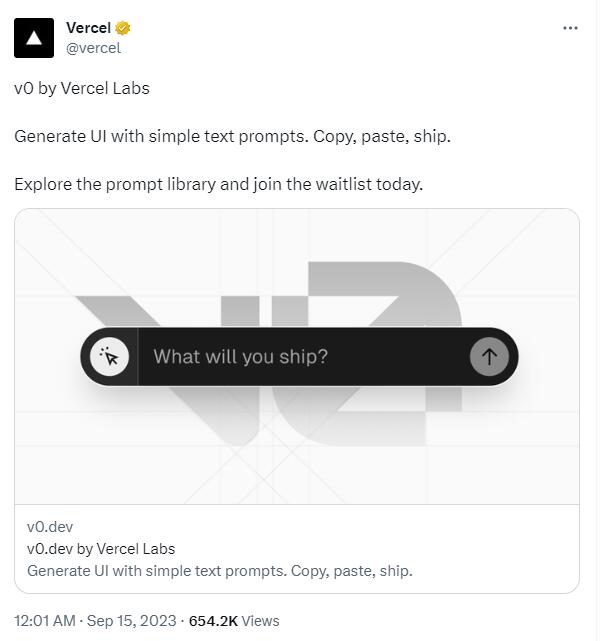Click the Sep 15, 2023 date

132,621
